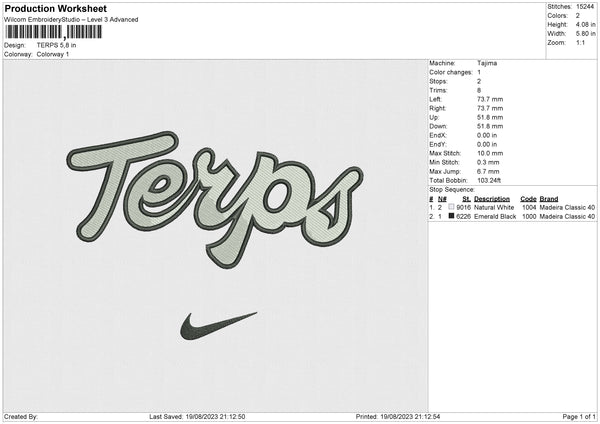Click the design name 'TERPS 5,8 in'
This screenshot has width=600, height=424.
pos(56,45)
